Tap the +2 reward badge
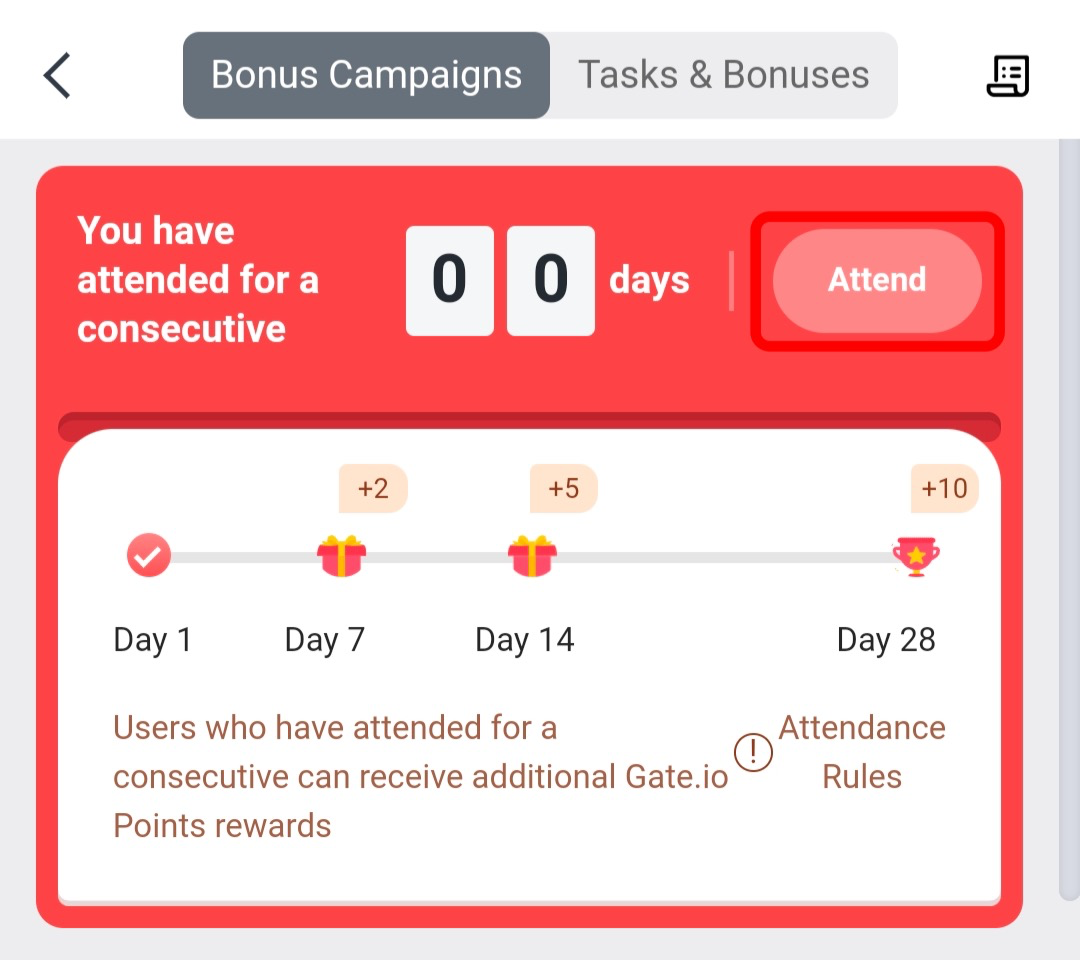 click(373, 489)
